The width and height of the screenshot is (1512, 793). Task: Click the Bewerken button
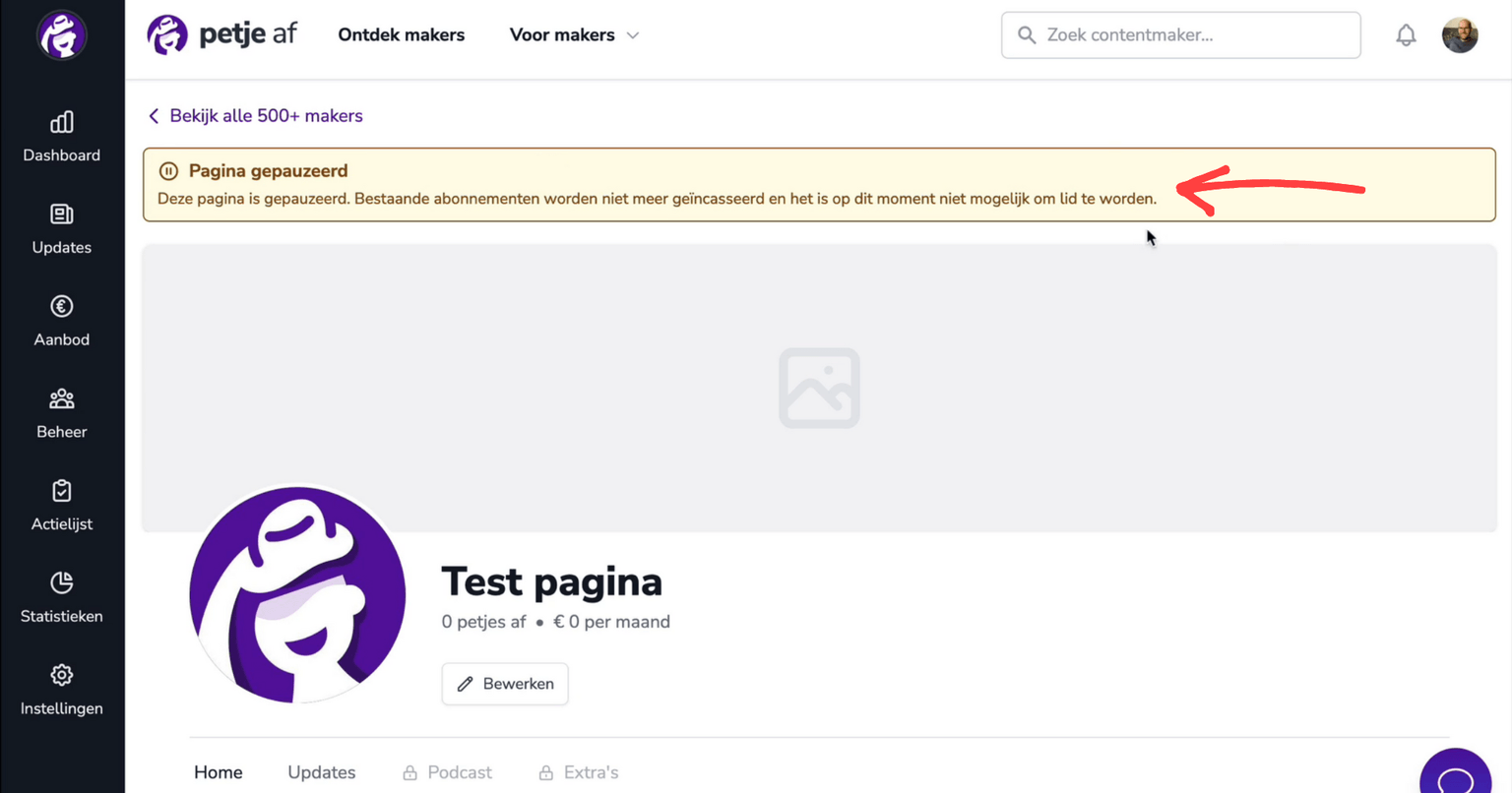pos(505,684)
